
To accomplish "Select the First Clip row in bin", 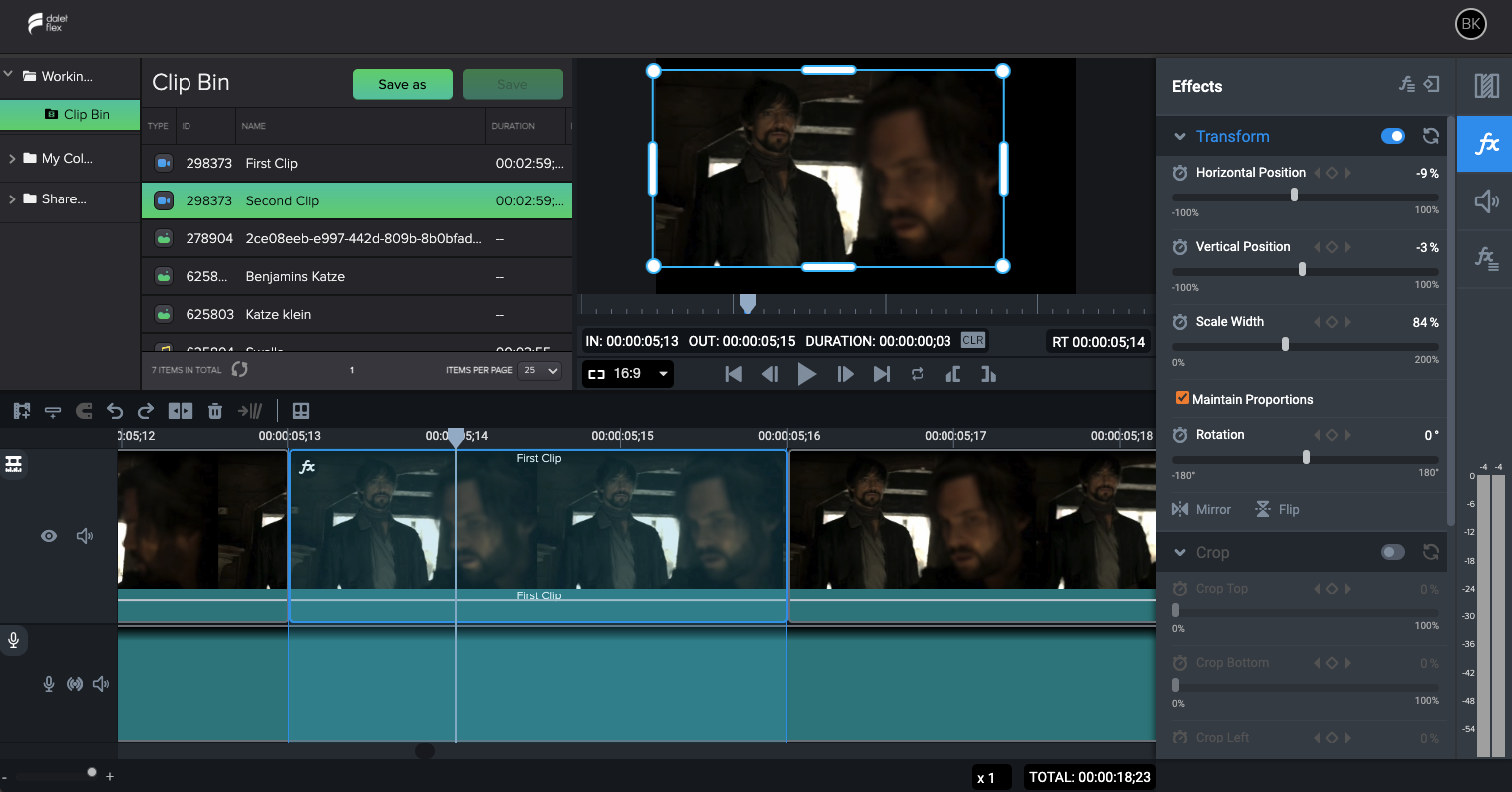I will 357,163.
